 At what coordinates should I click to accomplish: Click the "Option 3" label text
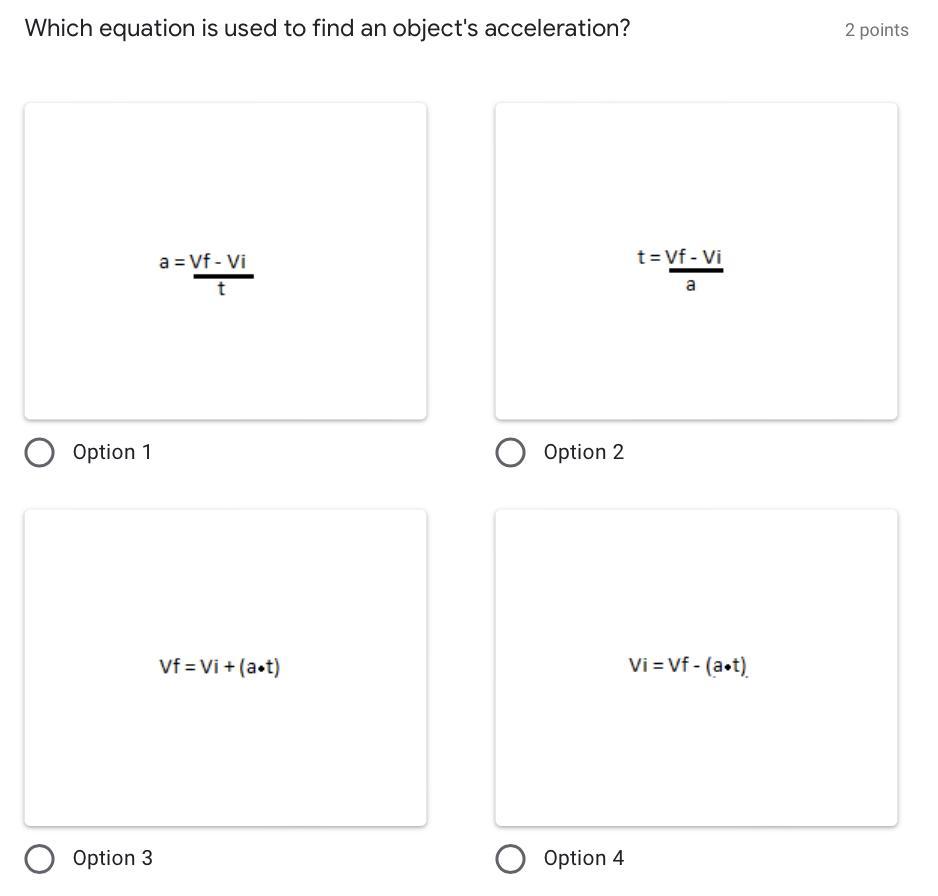point(112,858)
